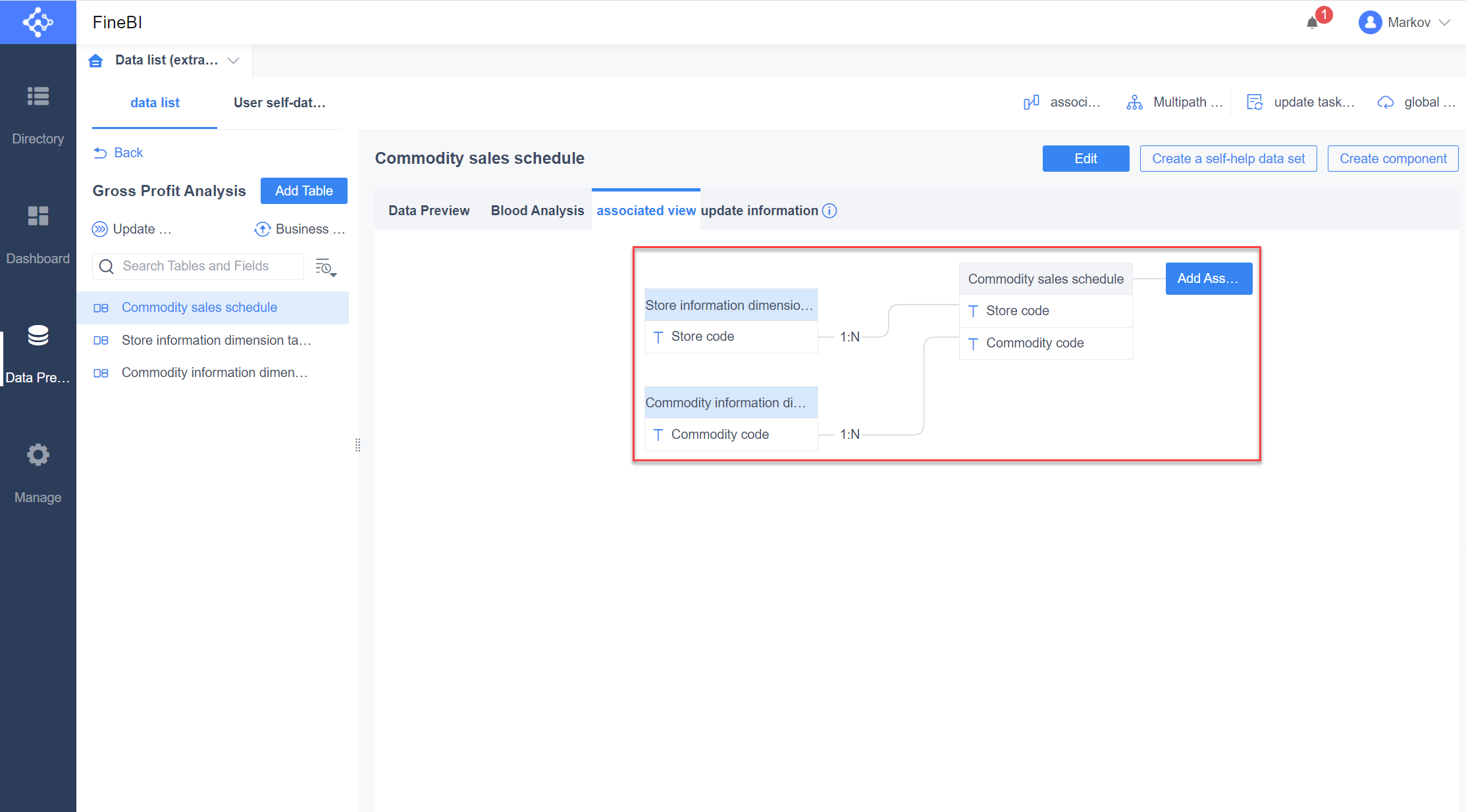
Task: Open the Data Preview tab
Action: click(x=429, y=211)
